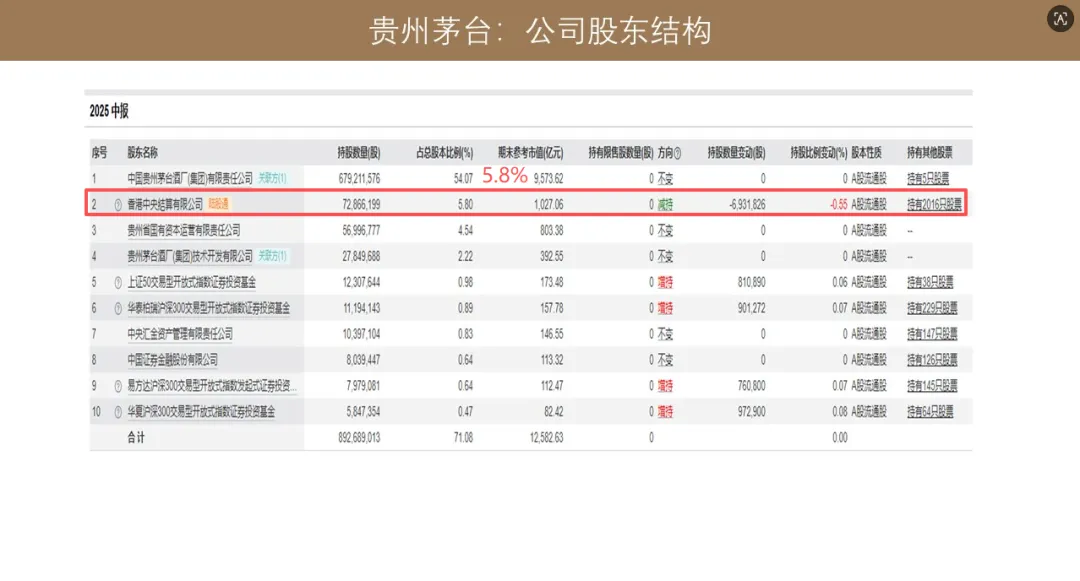Click the 679,211,576 shares value
This screenshot has height=581, width=1080.
click(359, 178)
